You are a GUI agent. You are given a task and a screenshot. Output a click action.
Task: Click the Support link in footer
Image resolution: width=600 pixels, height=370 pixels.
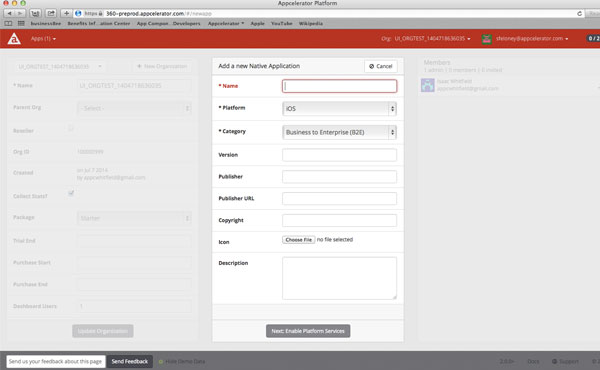[565, 361]
